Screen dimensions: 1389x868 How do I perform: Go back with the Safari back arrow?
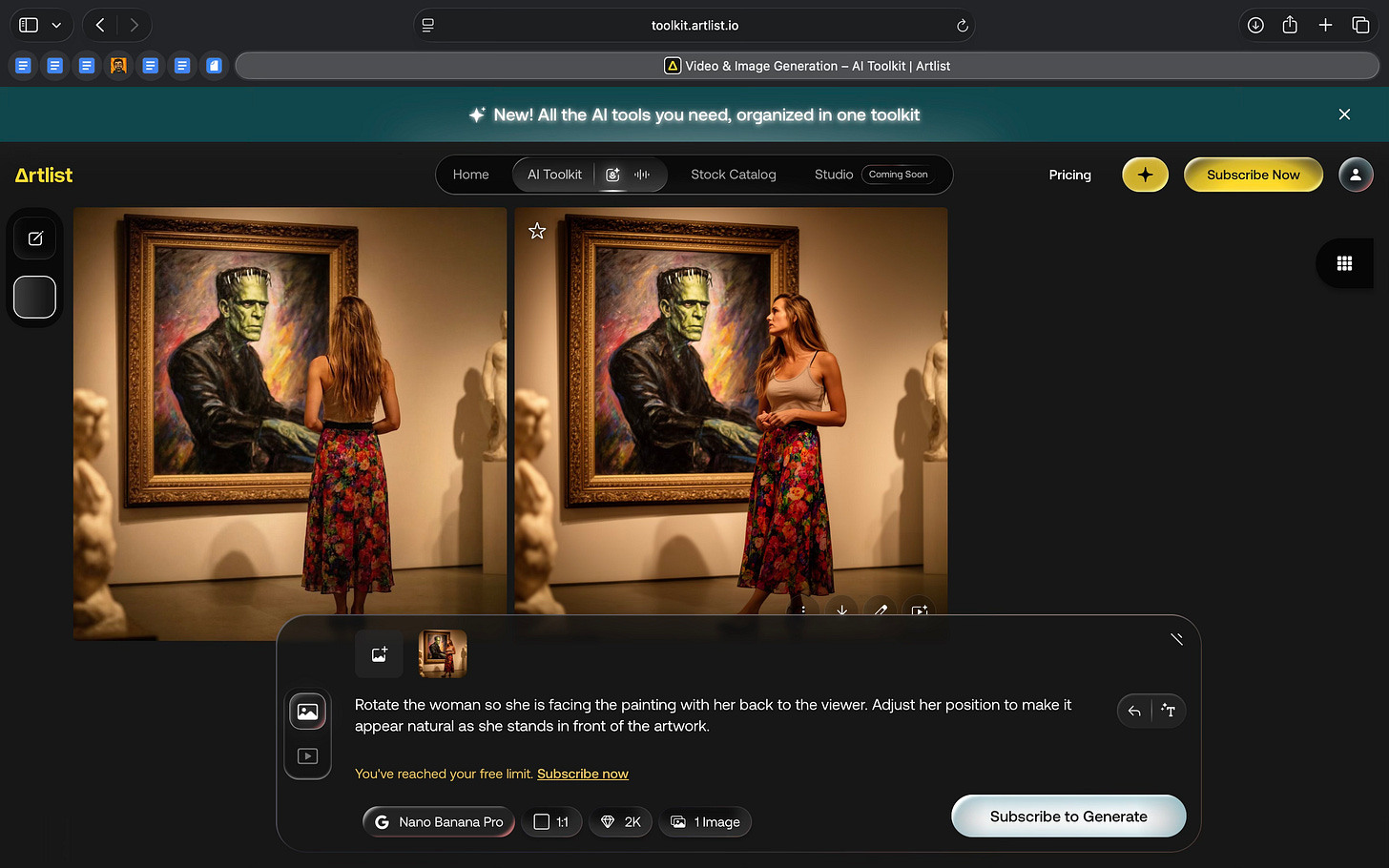pos(100,26)
